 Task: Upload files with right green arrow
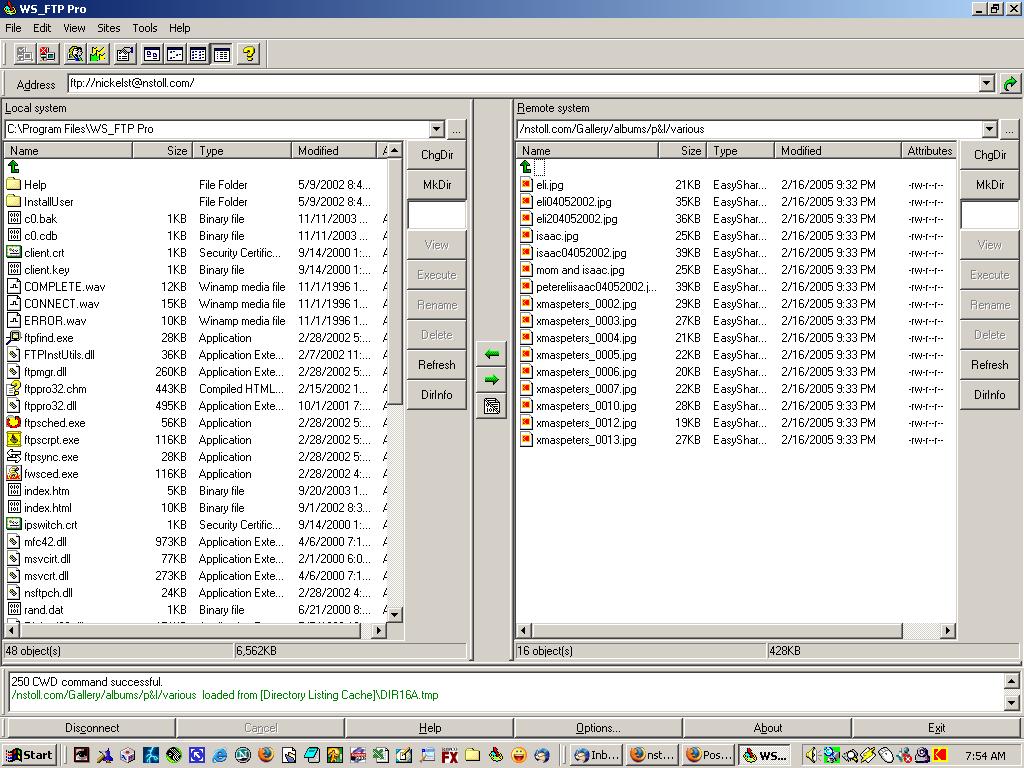(492, 379)
